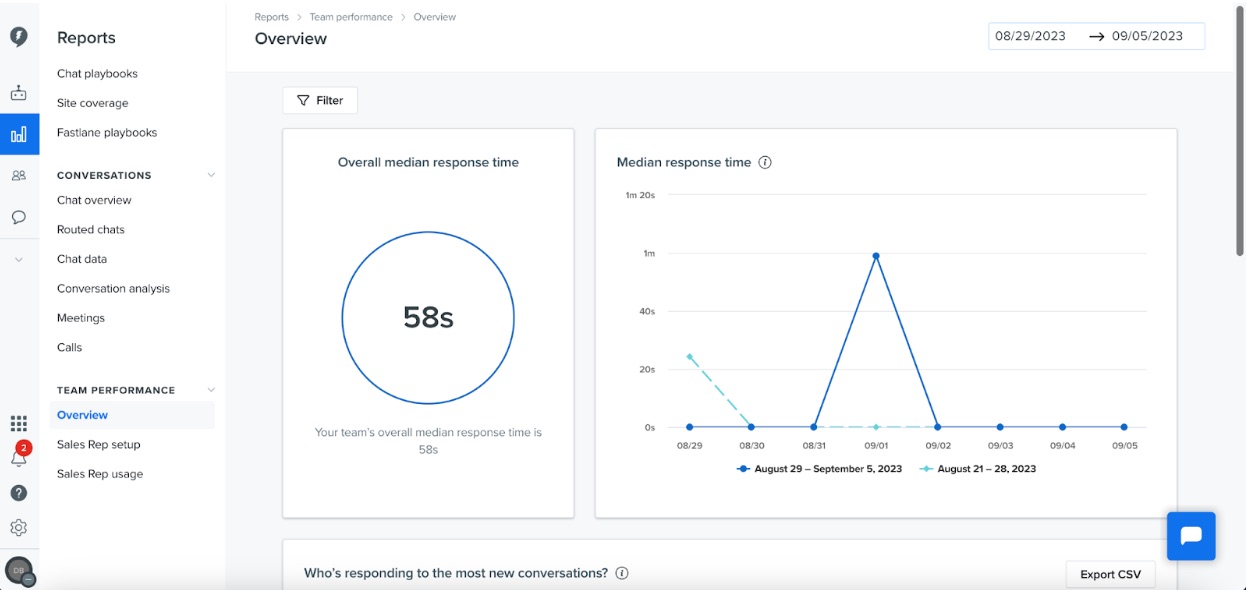Click the Median response time info icon

click(765, 162)
